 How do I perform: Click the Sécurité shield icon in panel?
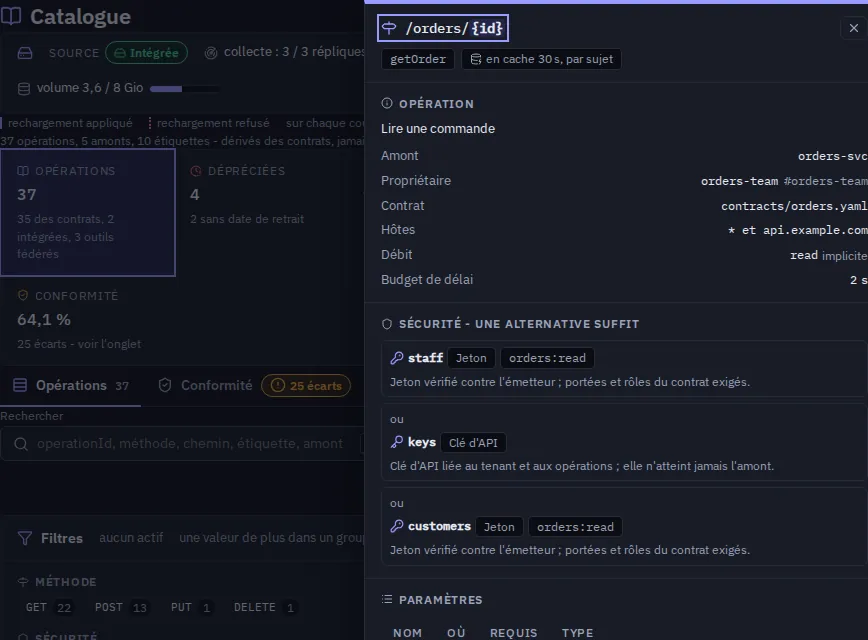click(x=387, y=324)
